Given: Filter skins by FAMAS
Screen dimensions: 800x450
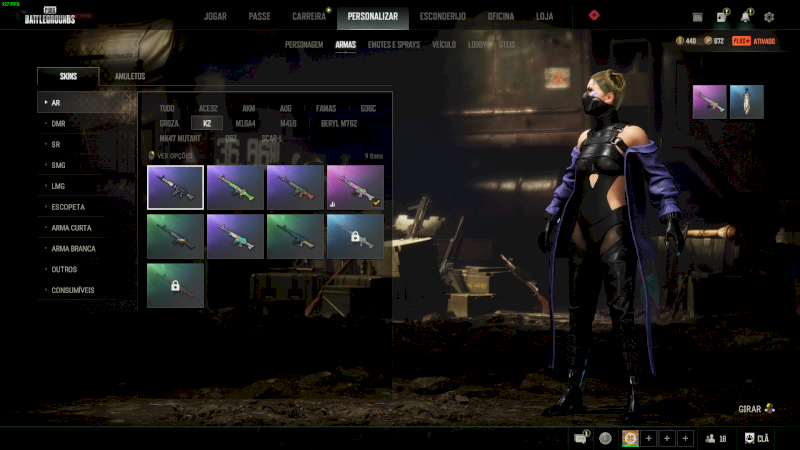Looking at the screenshot, I should [326, 108].
